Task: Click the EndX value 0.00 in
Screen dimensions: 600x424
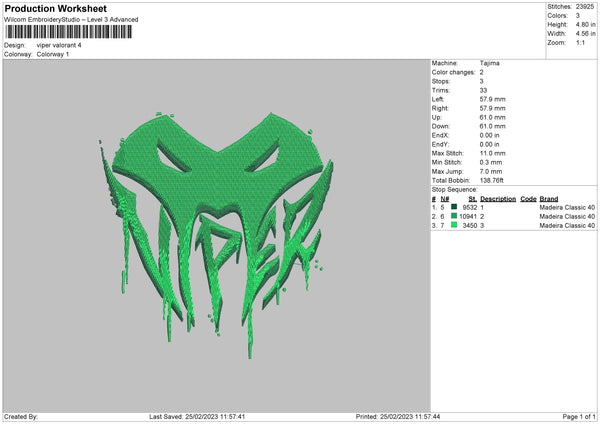Action: pos(489,135)
